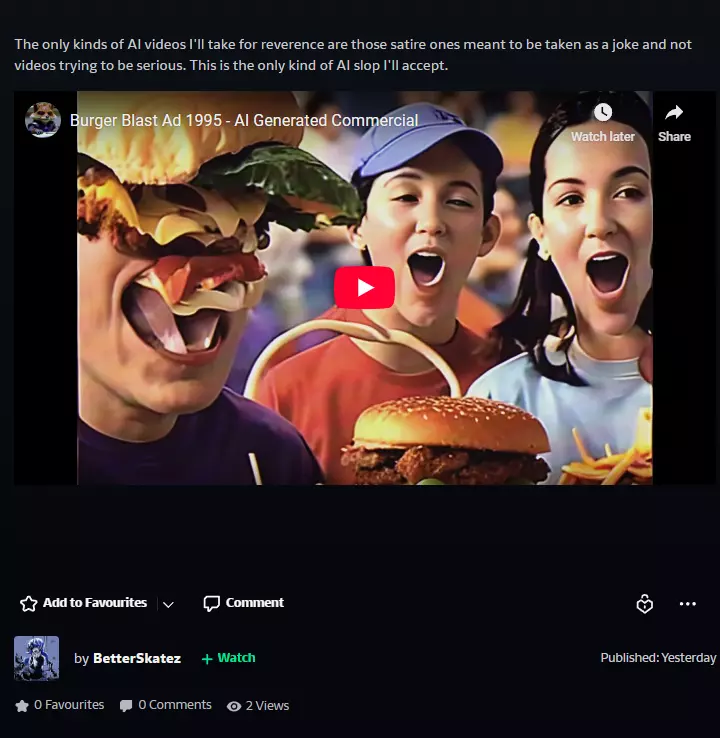
Task: Click the 0 Favourites counter
Action: pyautogui.click(x=60, y=705)
